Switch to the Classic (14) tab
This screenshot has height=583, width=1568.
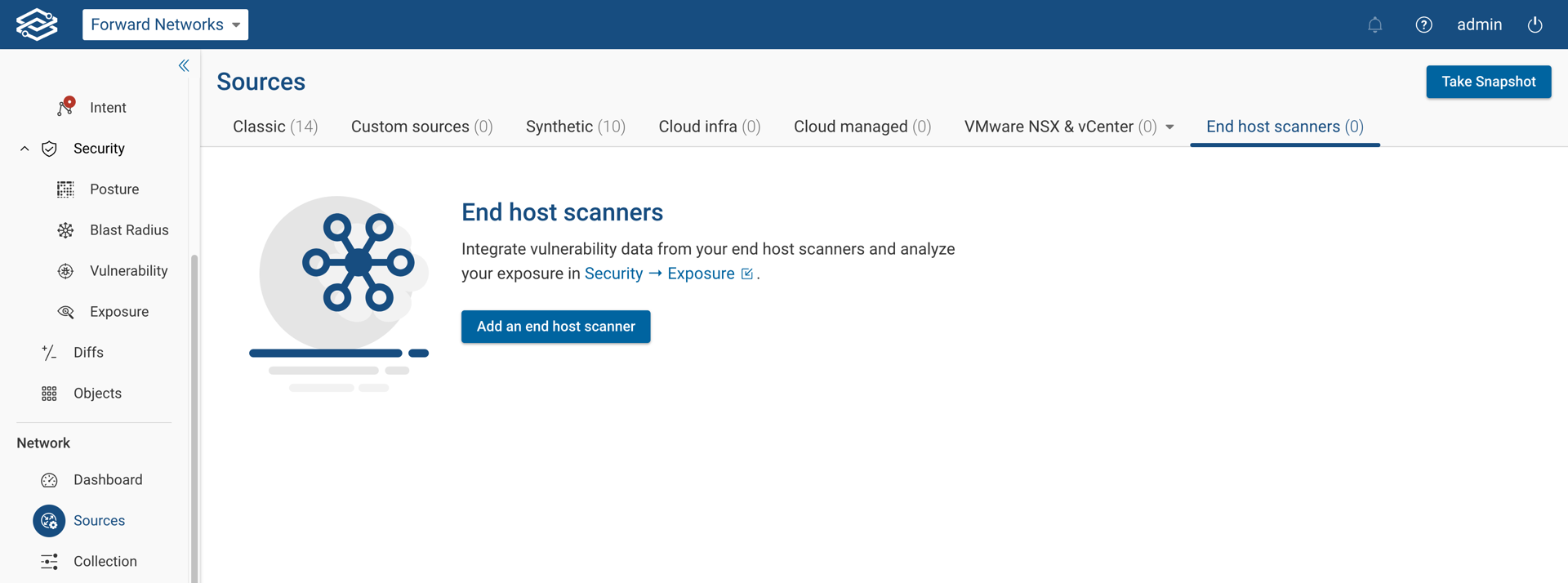coord(275,127)
